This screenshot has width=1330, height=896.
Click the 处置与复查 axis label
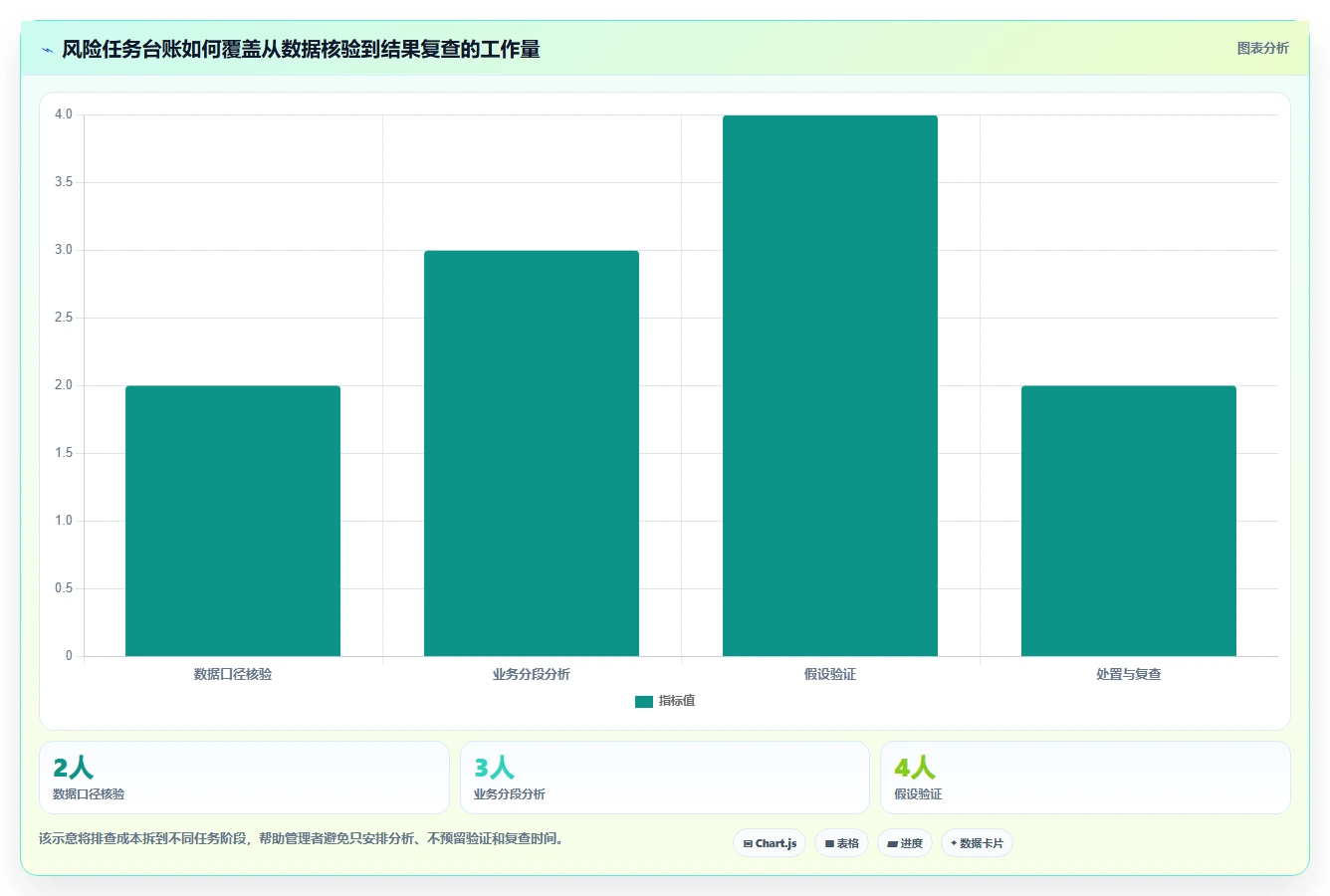pyautogui.click(x=1129, y=674)
